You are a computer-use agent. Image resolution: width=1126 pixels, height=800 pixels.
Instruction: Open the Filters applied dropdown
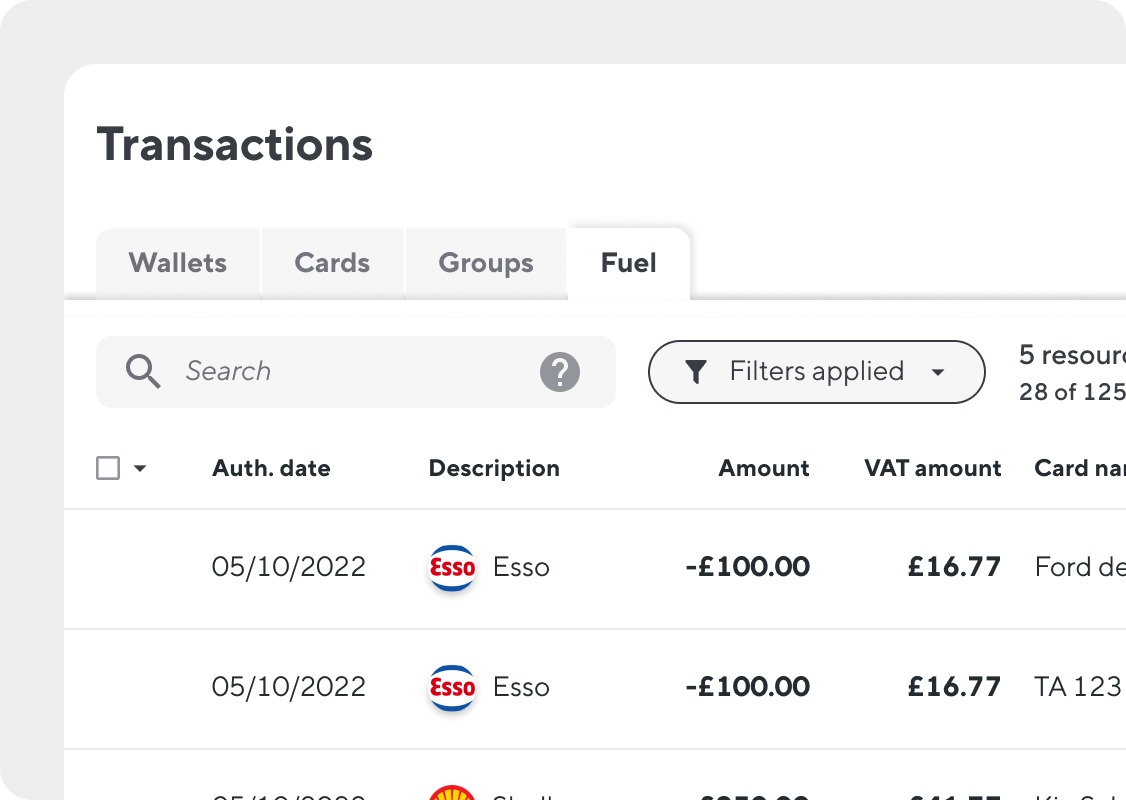tap(816, 372)
